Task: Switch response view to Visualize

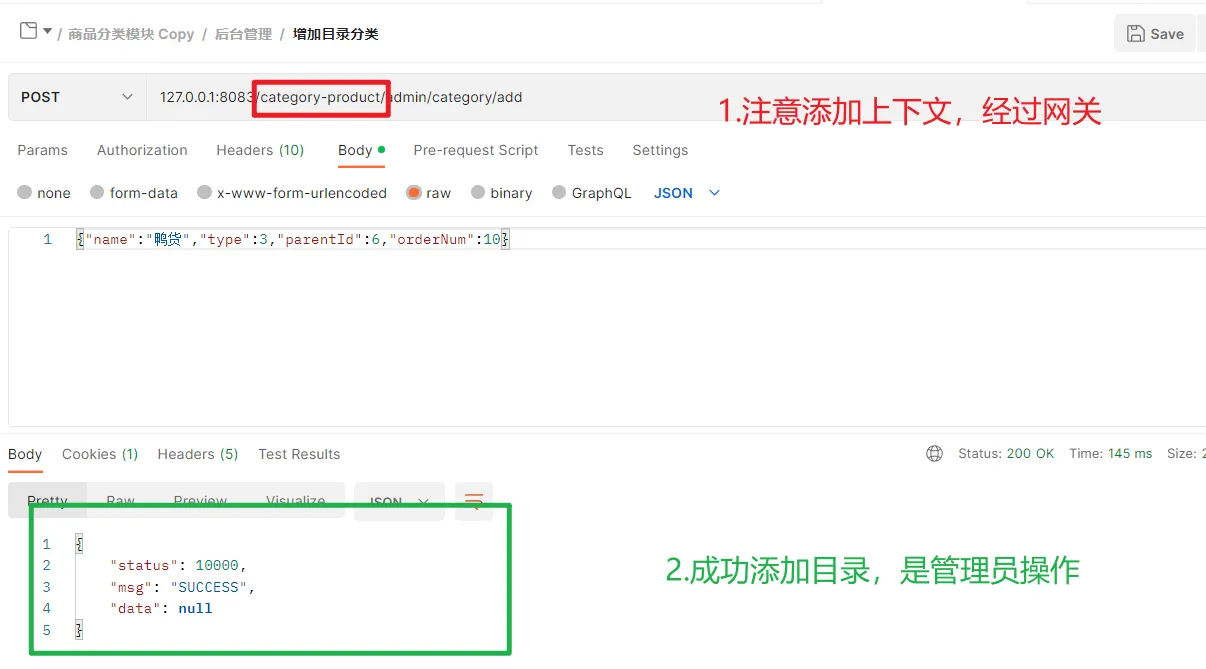Action: coord(295,501)
